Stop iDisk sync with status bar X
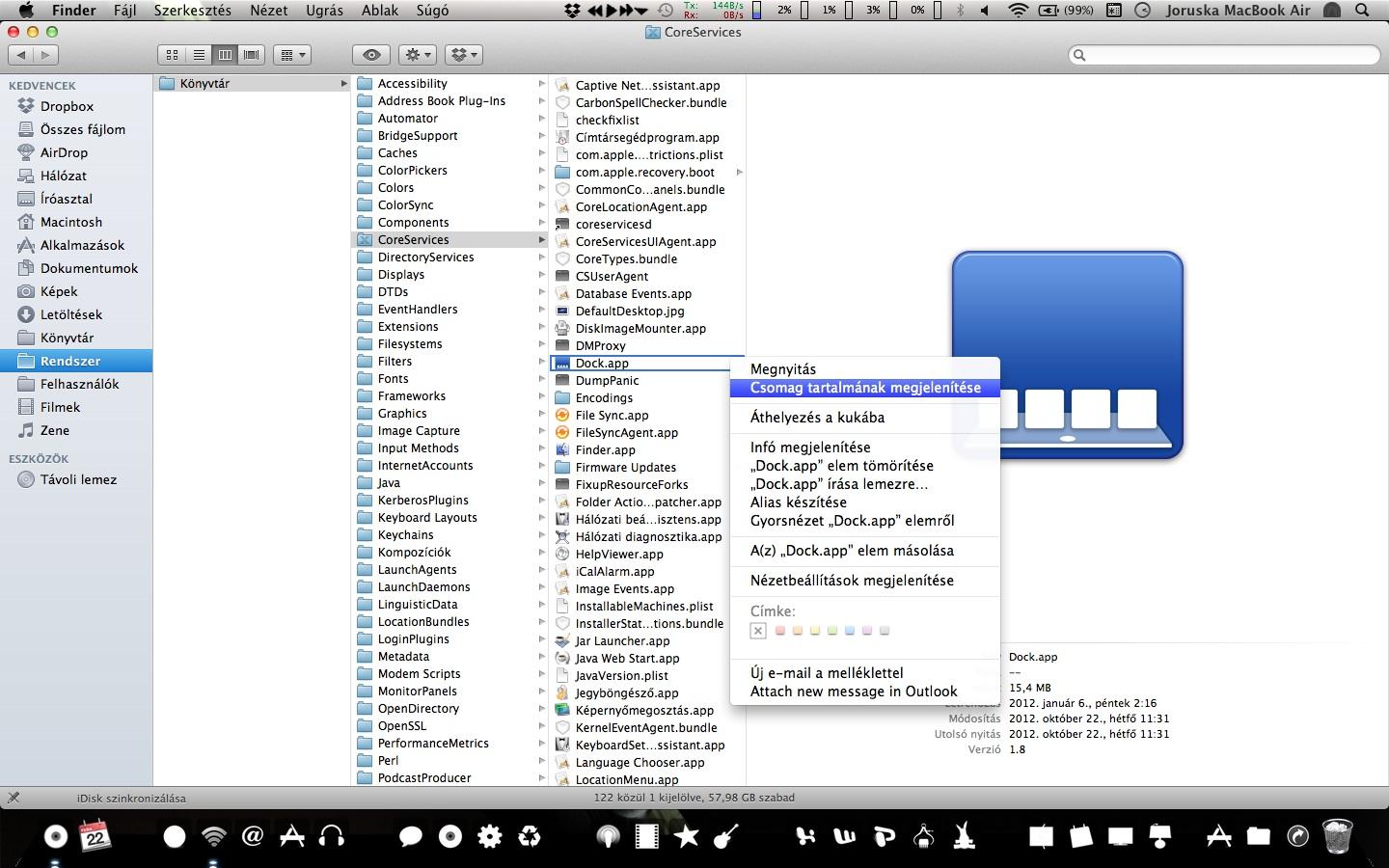The image size is (1389, 868). (14, 798)
